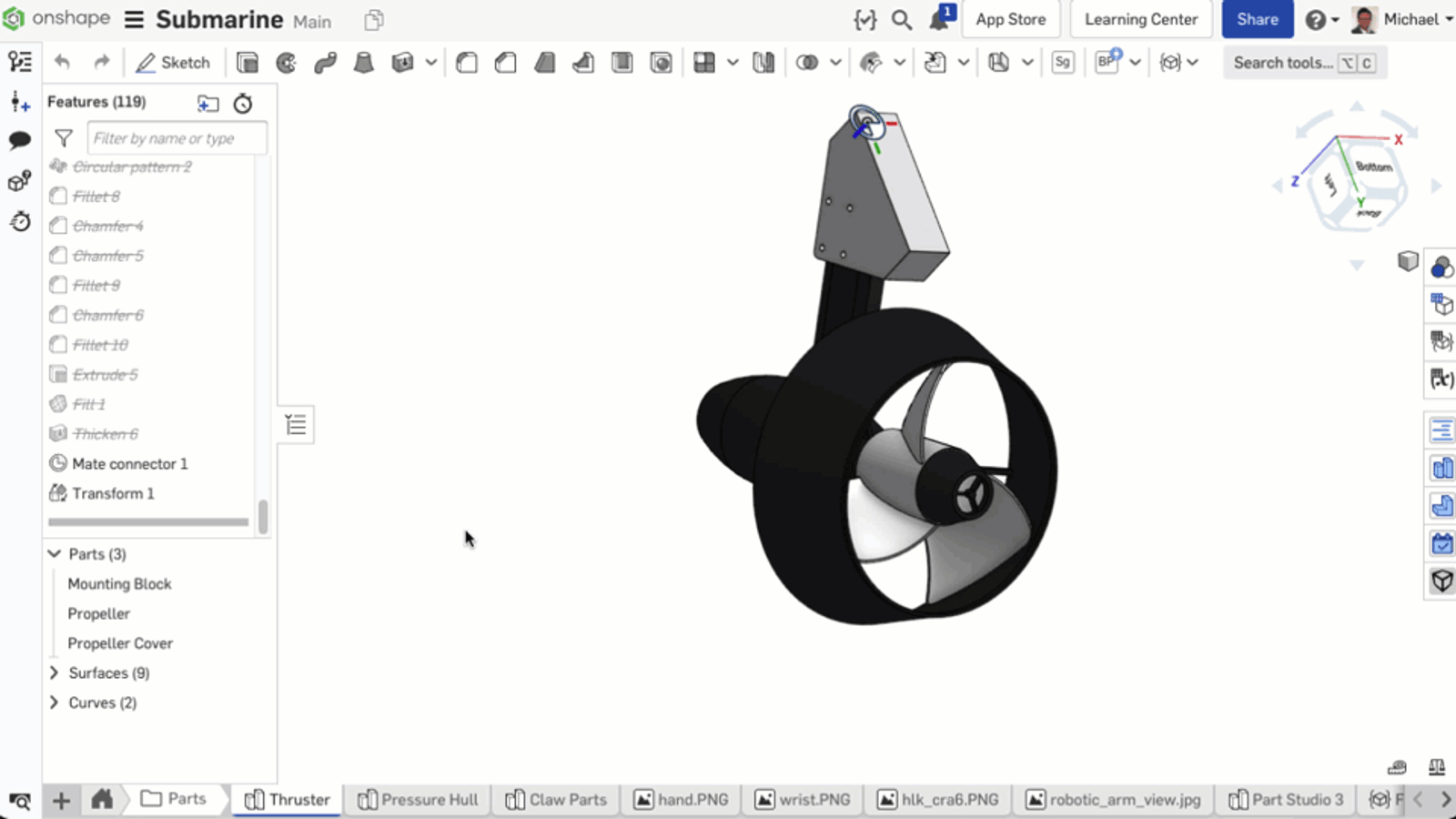Screen dimensions: 1456x819
Task: Click the Filter by name or type field
Action: coord(176,137)
